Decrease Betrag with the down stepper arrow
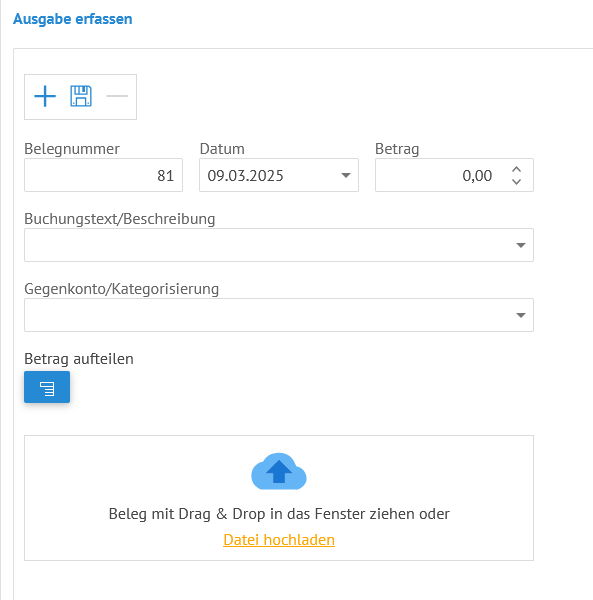This screenshot has width=593, height=600. click(516, 181)
